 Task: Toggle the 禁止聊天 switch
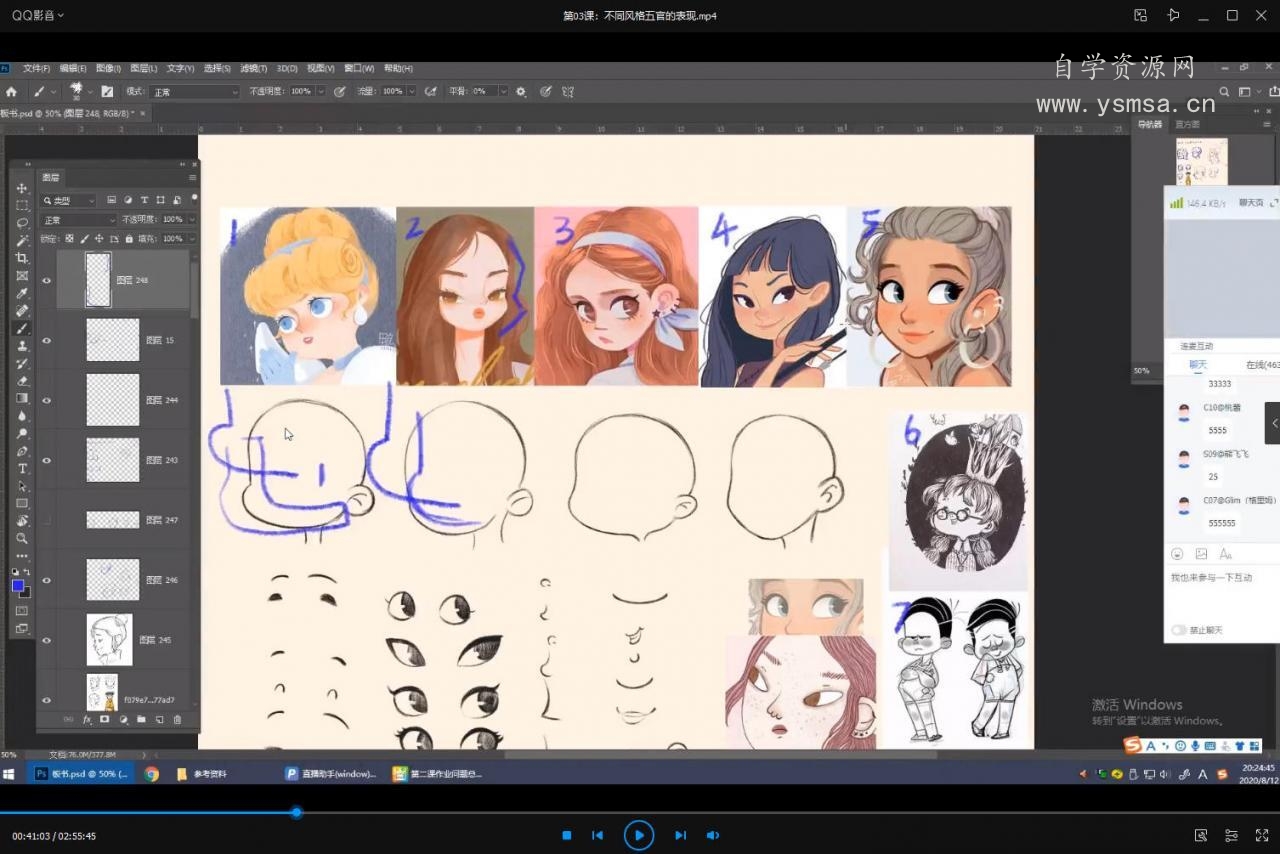point(1179,630)
